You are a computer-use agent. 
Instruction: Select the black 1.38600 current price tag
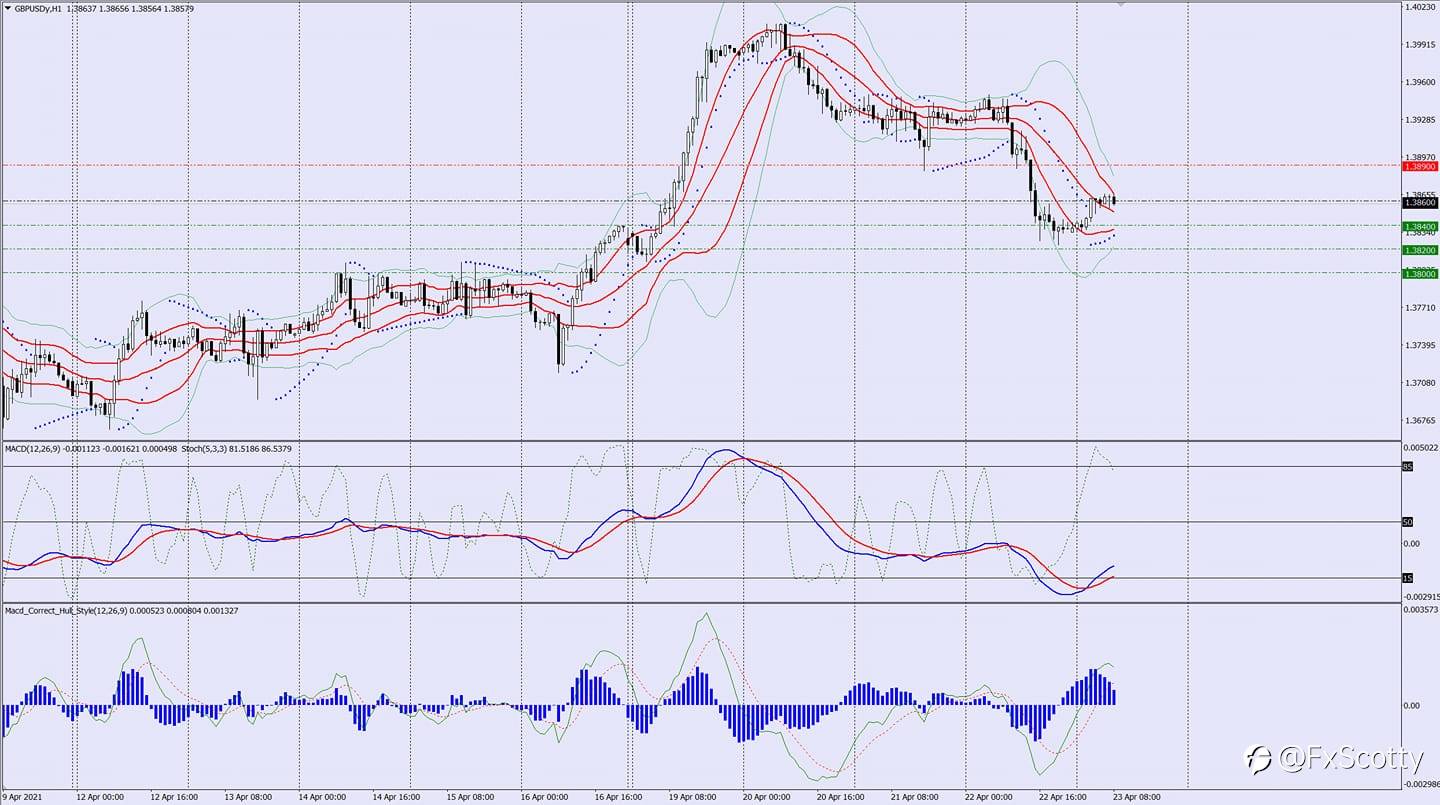pyautogui.click(x=1419, y=202)
